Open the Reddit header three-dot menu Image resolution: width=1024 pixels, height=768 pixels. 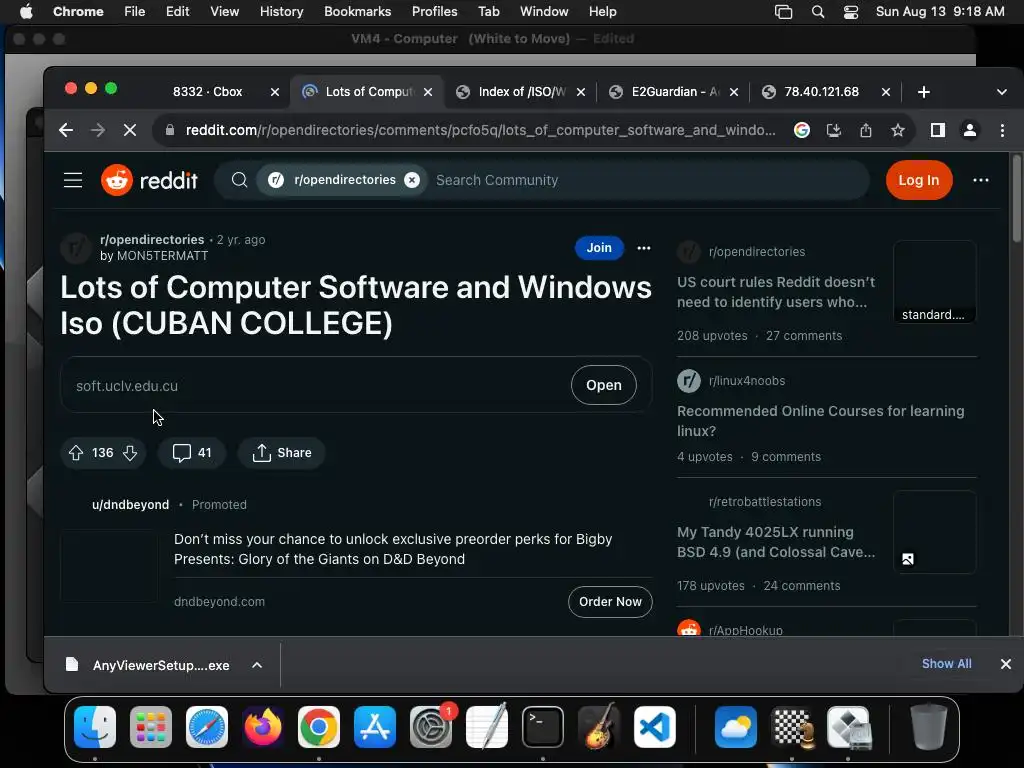point(981,180)
